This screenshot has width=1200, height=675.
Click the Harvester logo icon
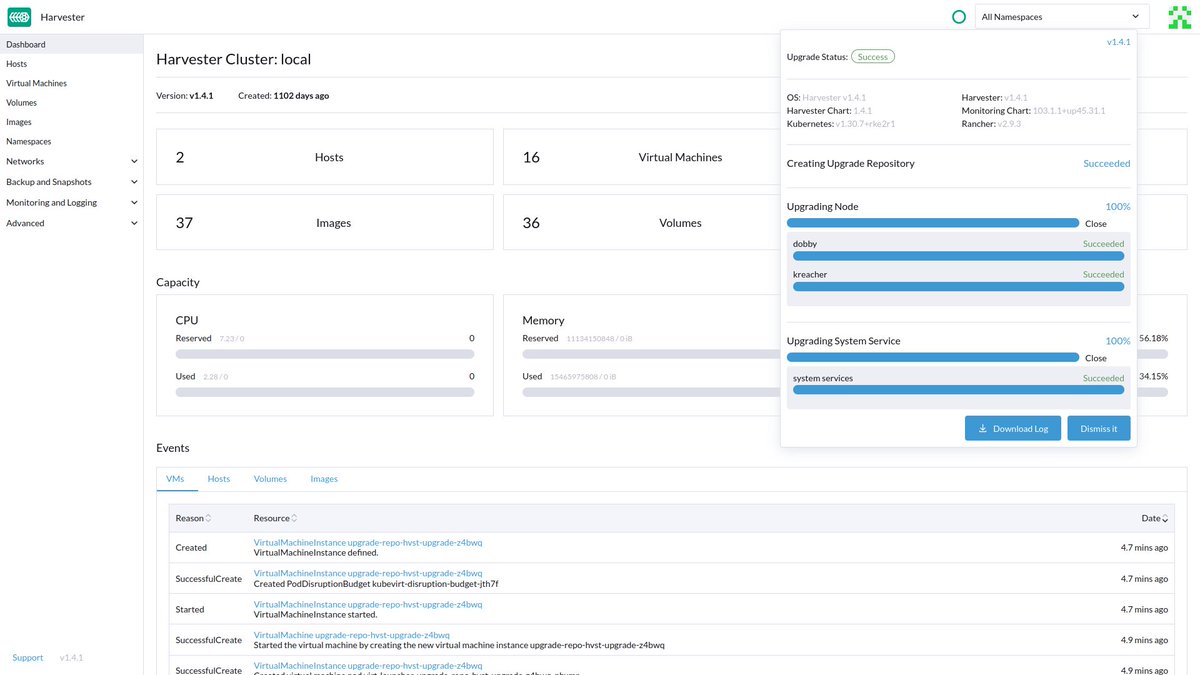point(19,17)
